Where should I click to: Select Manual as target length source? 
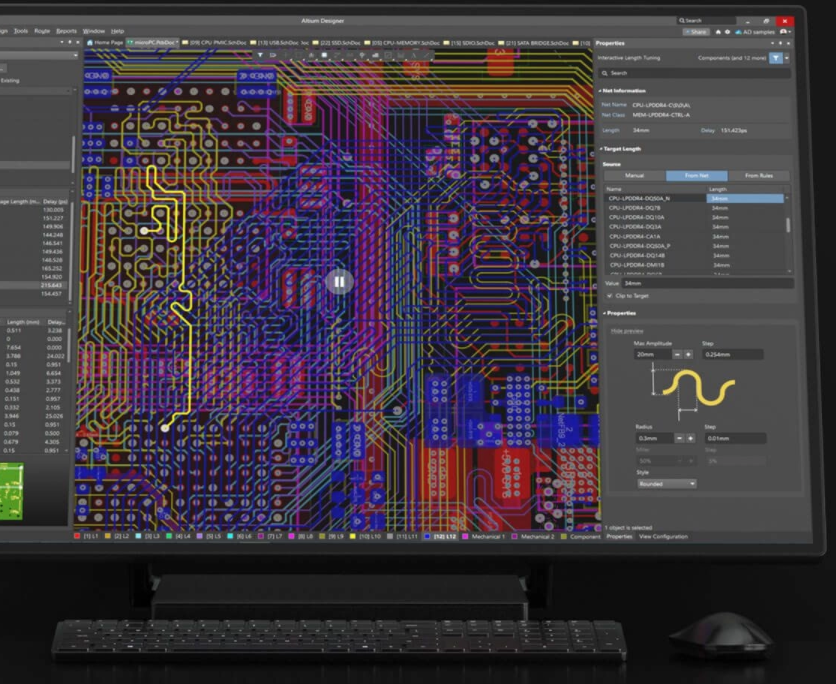pyautogui.click(x=634, y=175)
